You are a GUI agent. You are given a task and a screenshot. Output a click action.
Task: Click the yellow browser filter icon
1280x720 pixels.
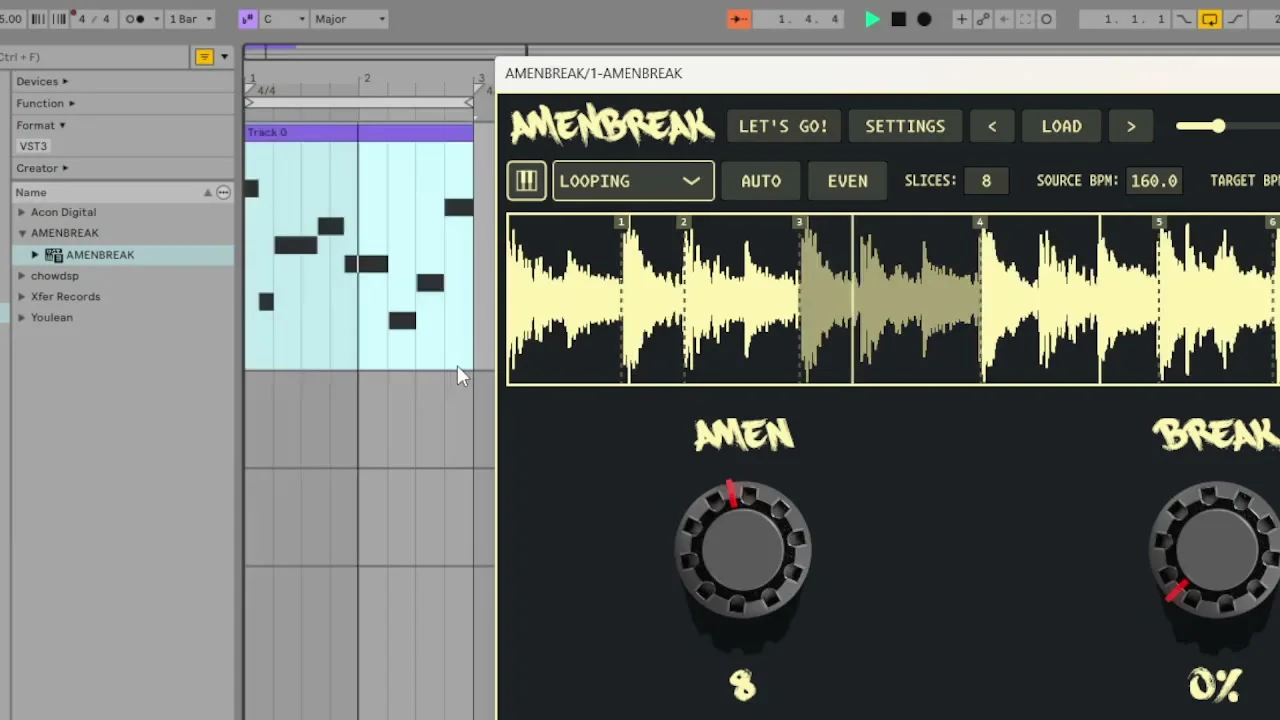tap(204, 57)
